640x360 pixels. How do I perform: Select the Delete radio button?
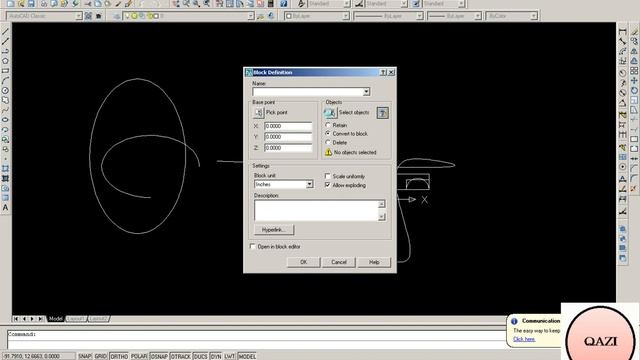(x=328, y=142)
